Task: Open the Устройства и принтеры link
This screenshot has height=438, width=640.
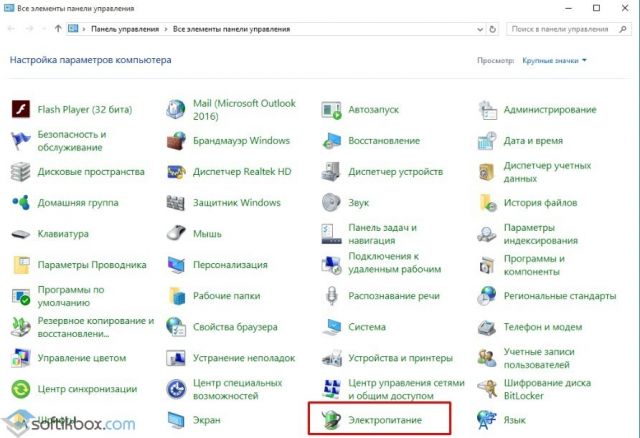Action: click(x=400, y=358)
